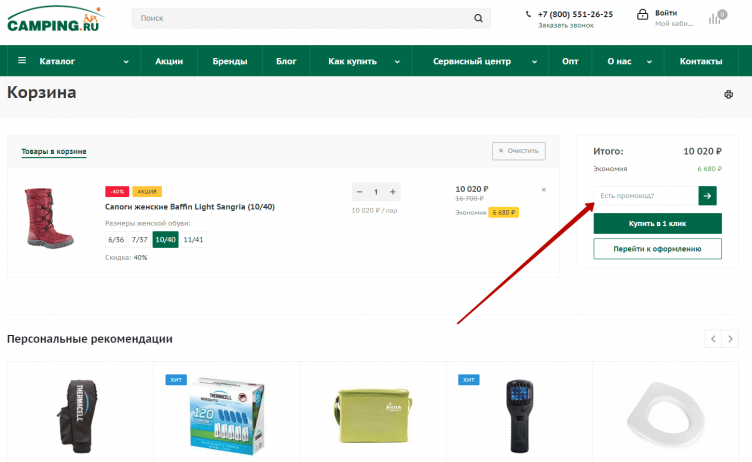Click the struck-through 16 700 ₽ price
The image size is (752, 462).
click(470, 199)
